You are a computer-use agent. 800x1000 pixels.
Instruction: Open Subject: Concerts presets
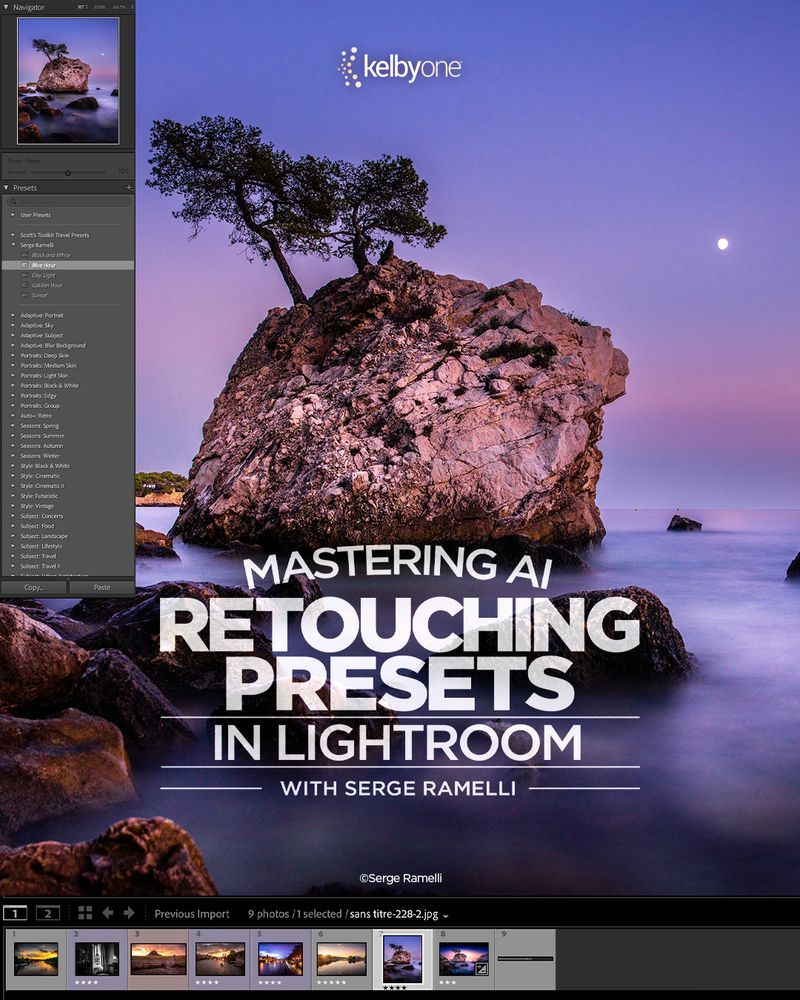coord(41,516)
